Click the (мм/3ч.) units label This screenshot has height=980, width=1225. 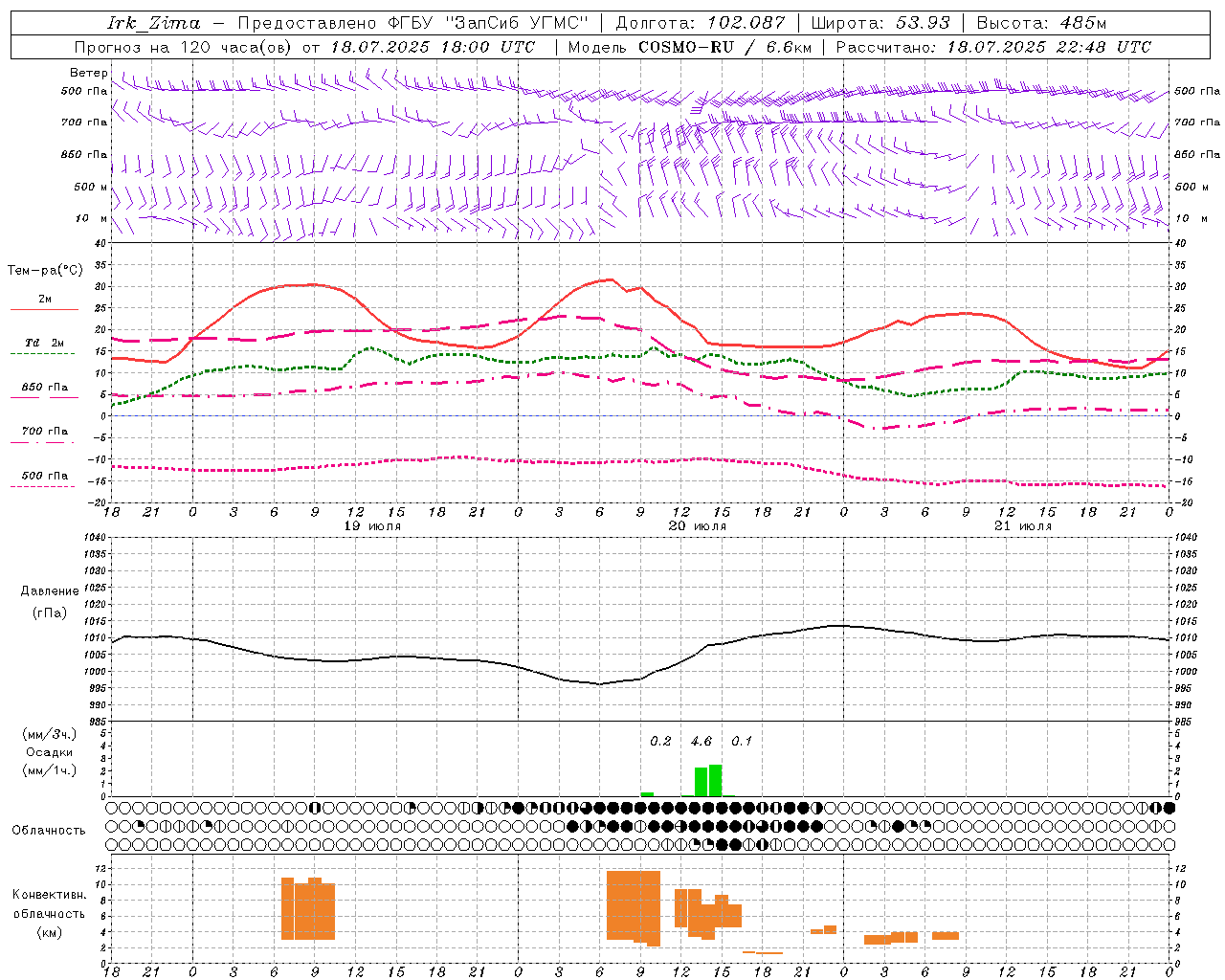[x=50, y=734]
